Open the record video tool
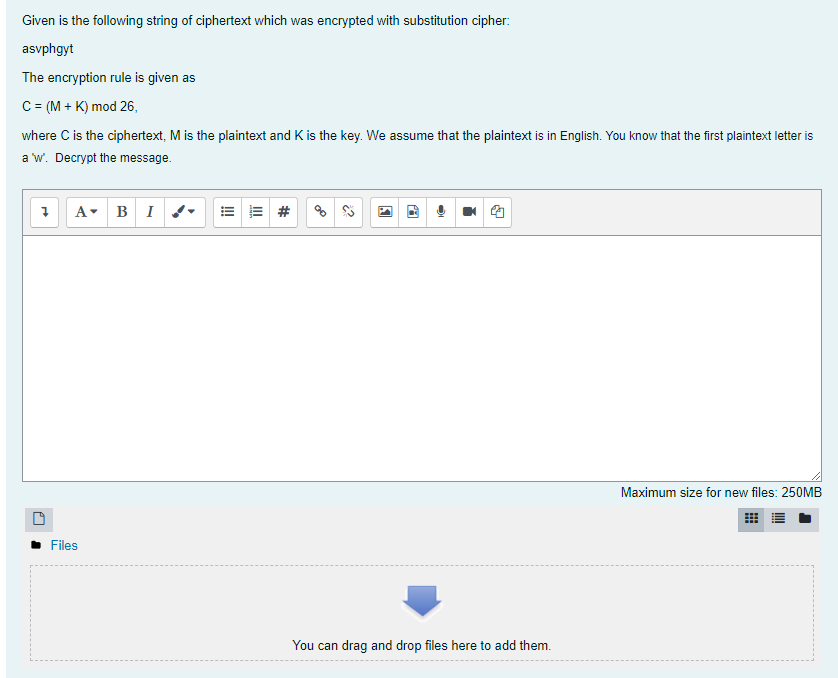This screenshot has height=678, width=838. 469,212
